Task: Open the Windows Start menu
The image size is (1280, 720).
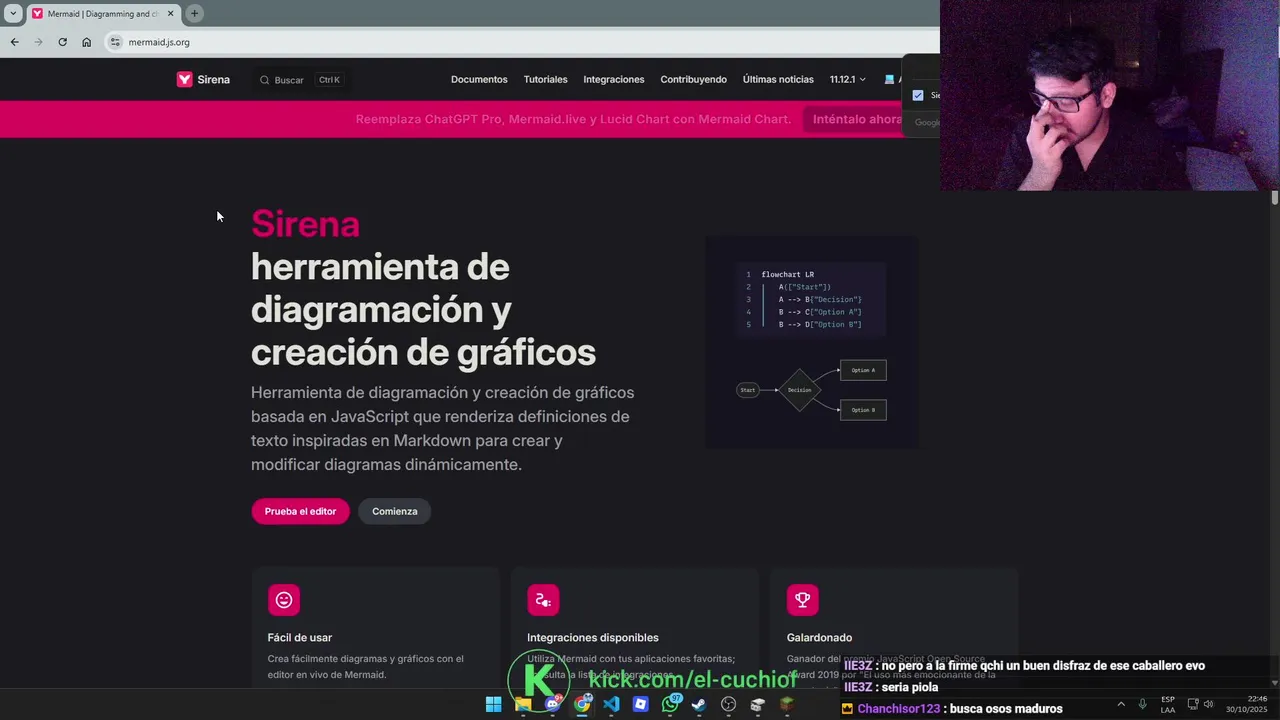Action: [493, 704]
